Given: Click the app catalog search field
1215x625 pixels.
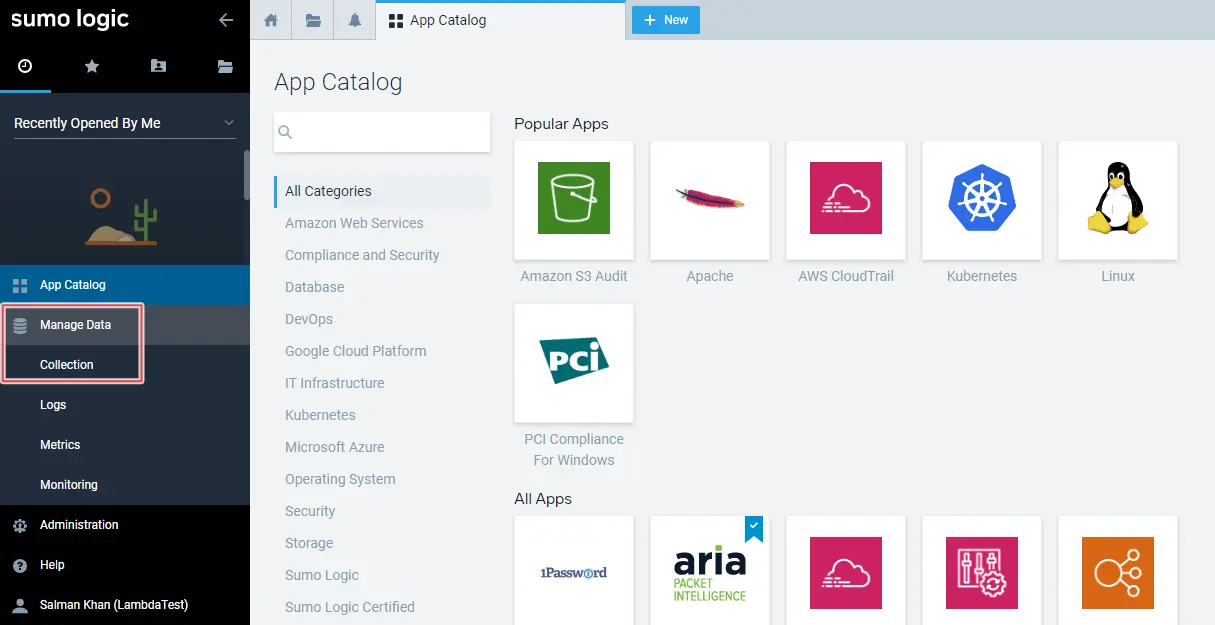Looking at the screenshot, I should (390, 132).
